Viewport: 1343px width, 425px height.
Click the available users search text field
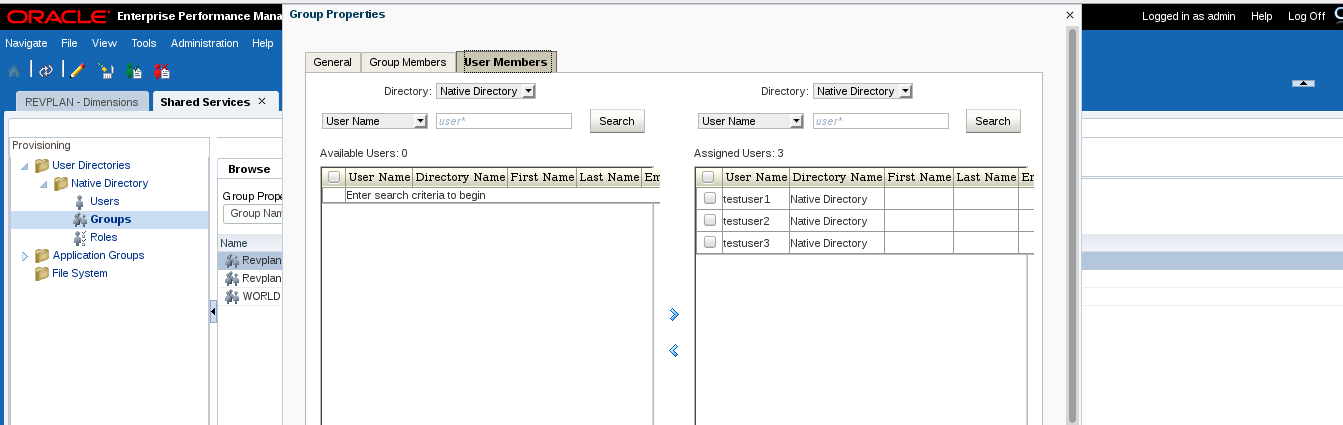point(504,121)
